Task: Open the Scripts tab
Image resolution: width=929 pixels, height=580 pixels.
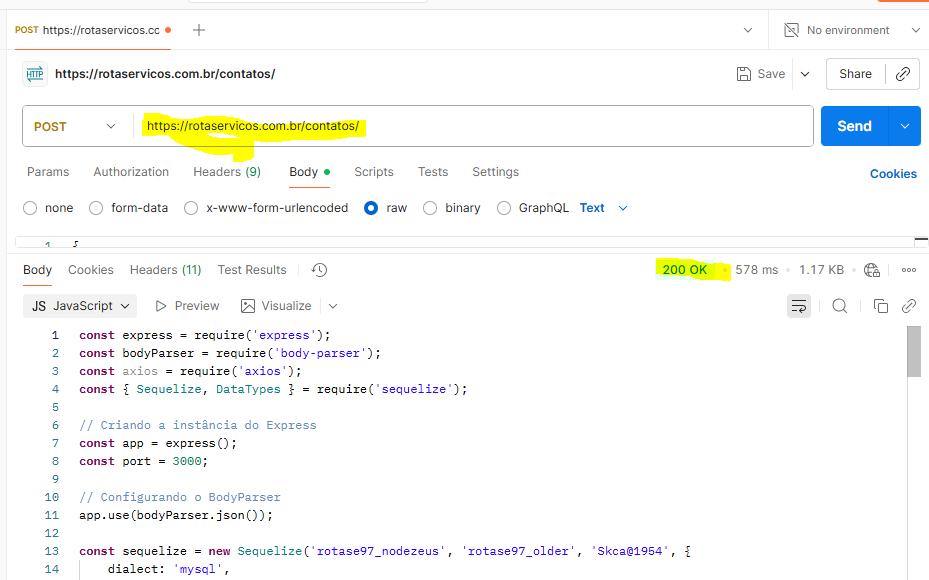Action: pyautogui.click(x=374, y=172)
